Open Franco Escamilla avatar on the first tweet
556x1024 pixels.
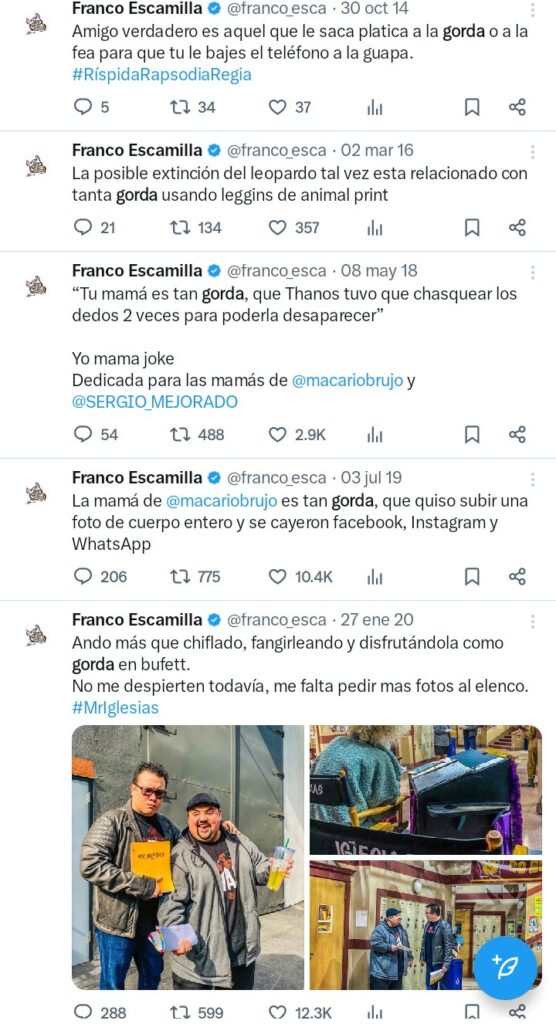click(x=36, y=24)
